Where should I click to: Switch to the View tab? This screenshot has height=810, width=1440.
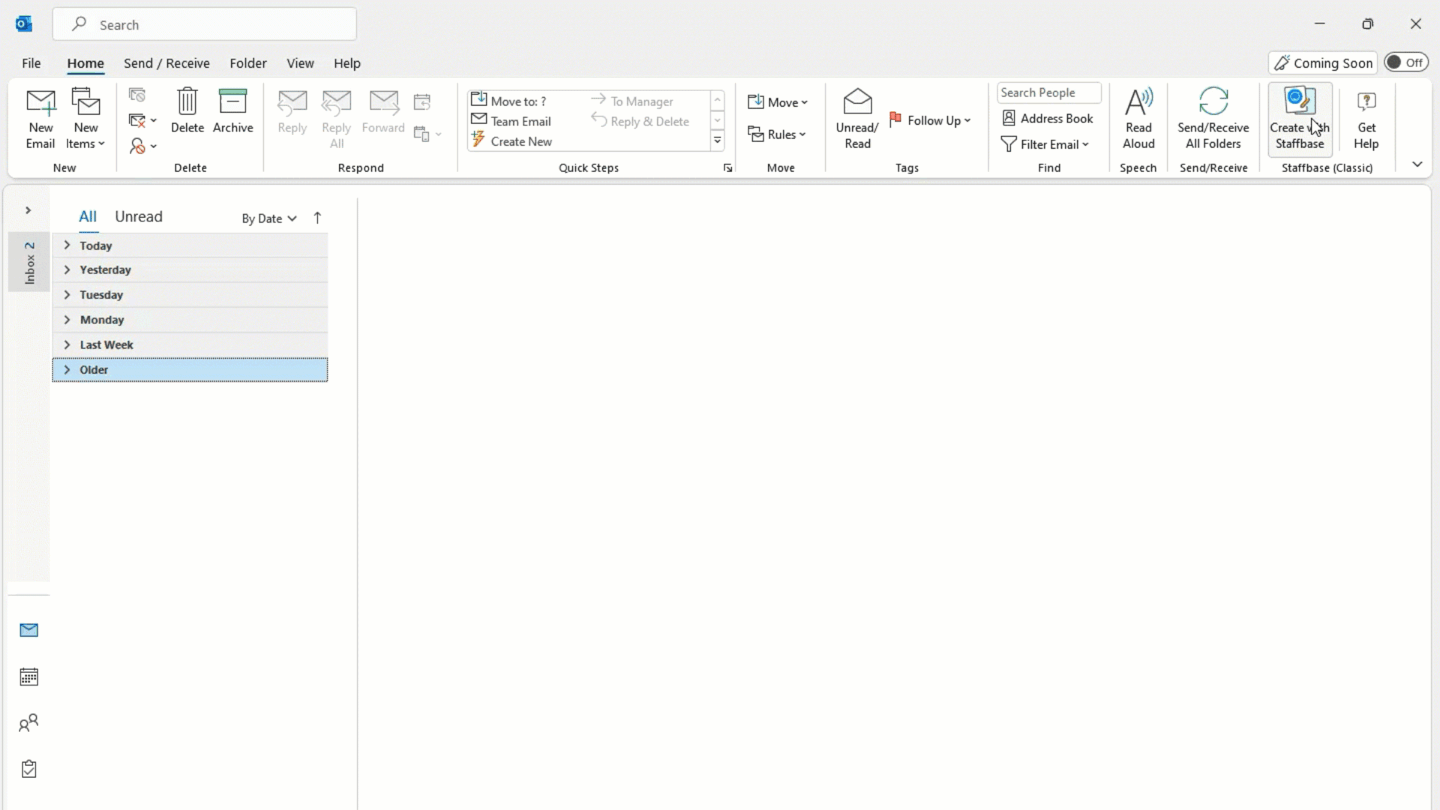300,63
